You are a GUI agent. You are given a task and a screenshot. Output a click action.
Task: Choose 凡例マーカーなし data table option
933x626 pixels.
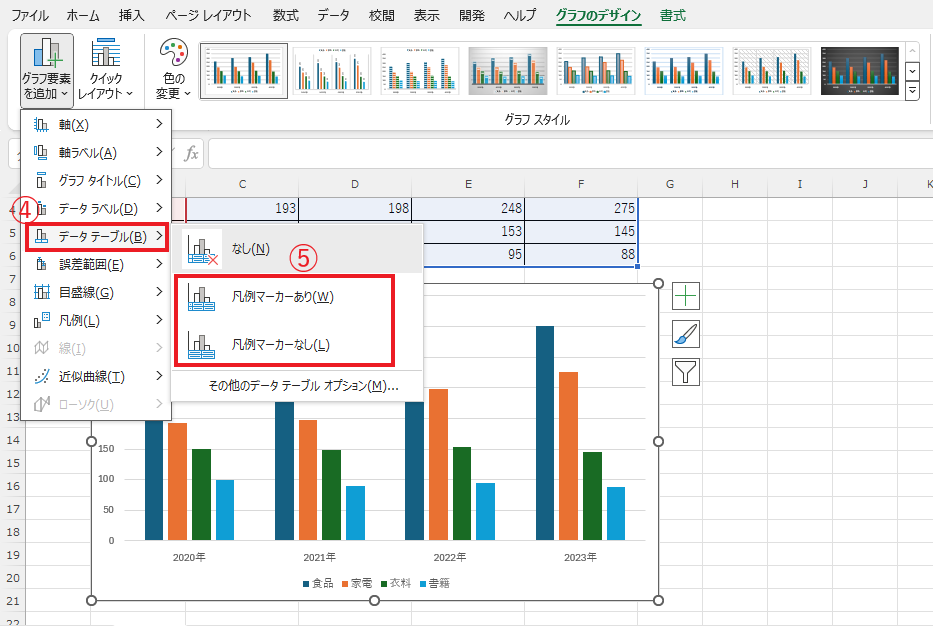(x=281, y=345)
